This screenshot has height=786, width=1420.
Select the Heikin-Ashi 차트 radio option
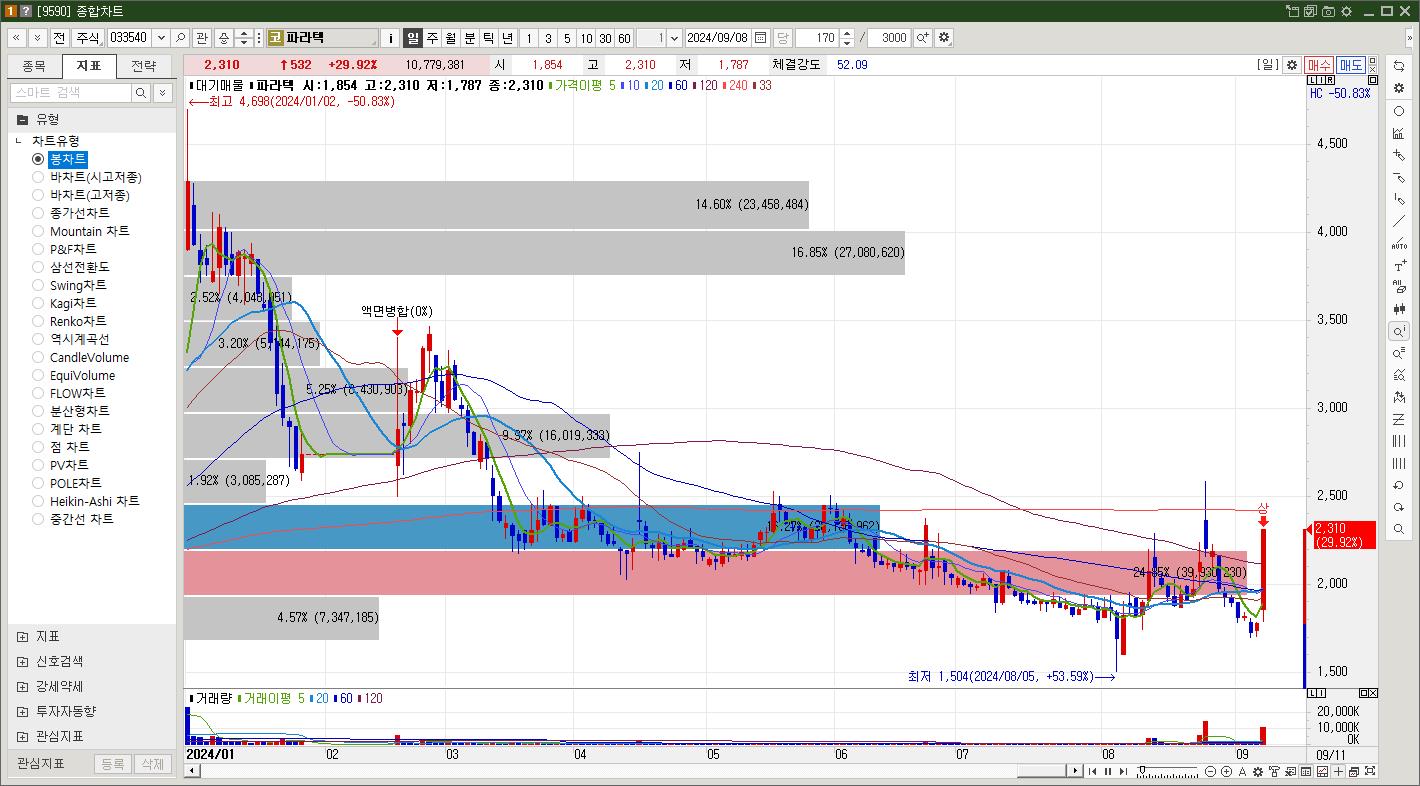(39, 501)
